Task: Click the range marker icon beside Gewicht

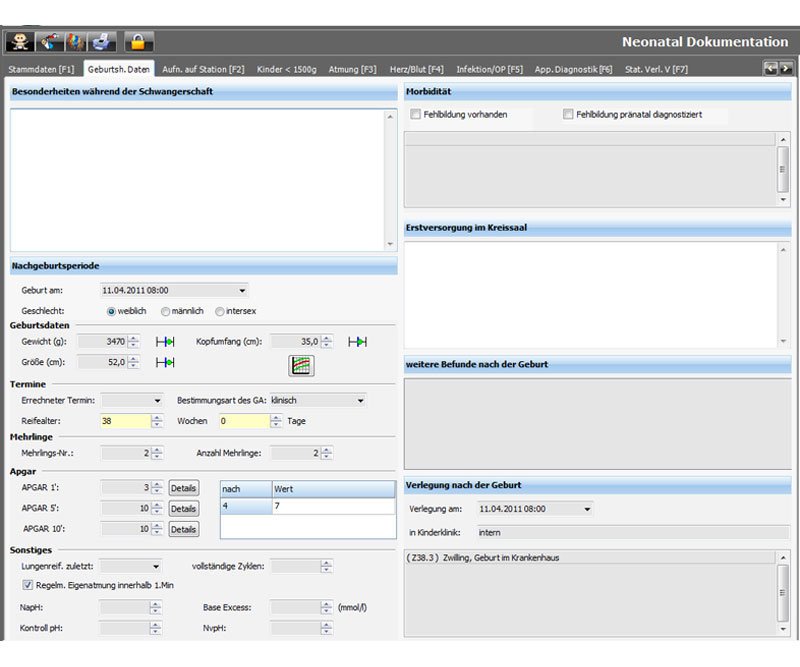Action: coord(165,342)
